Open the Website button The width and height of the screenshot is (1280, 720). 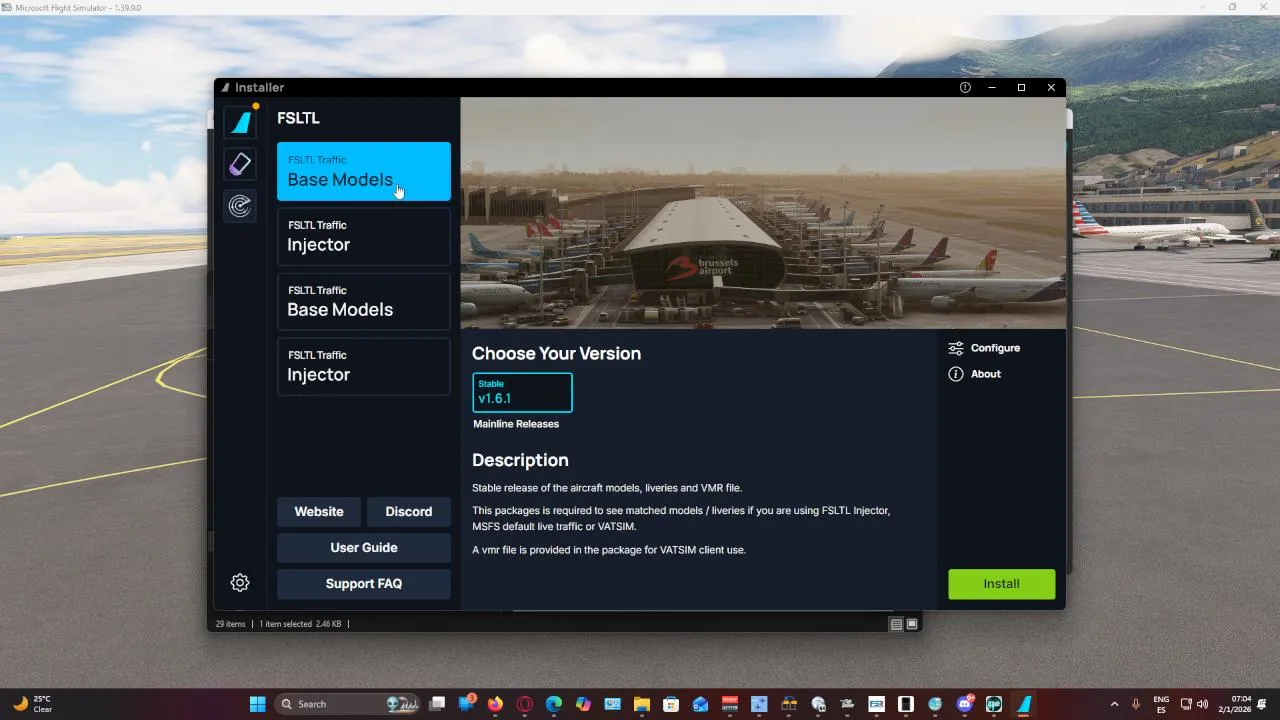point(319,511)
